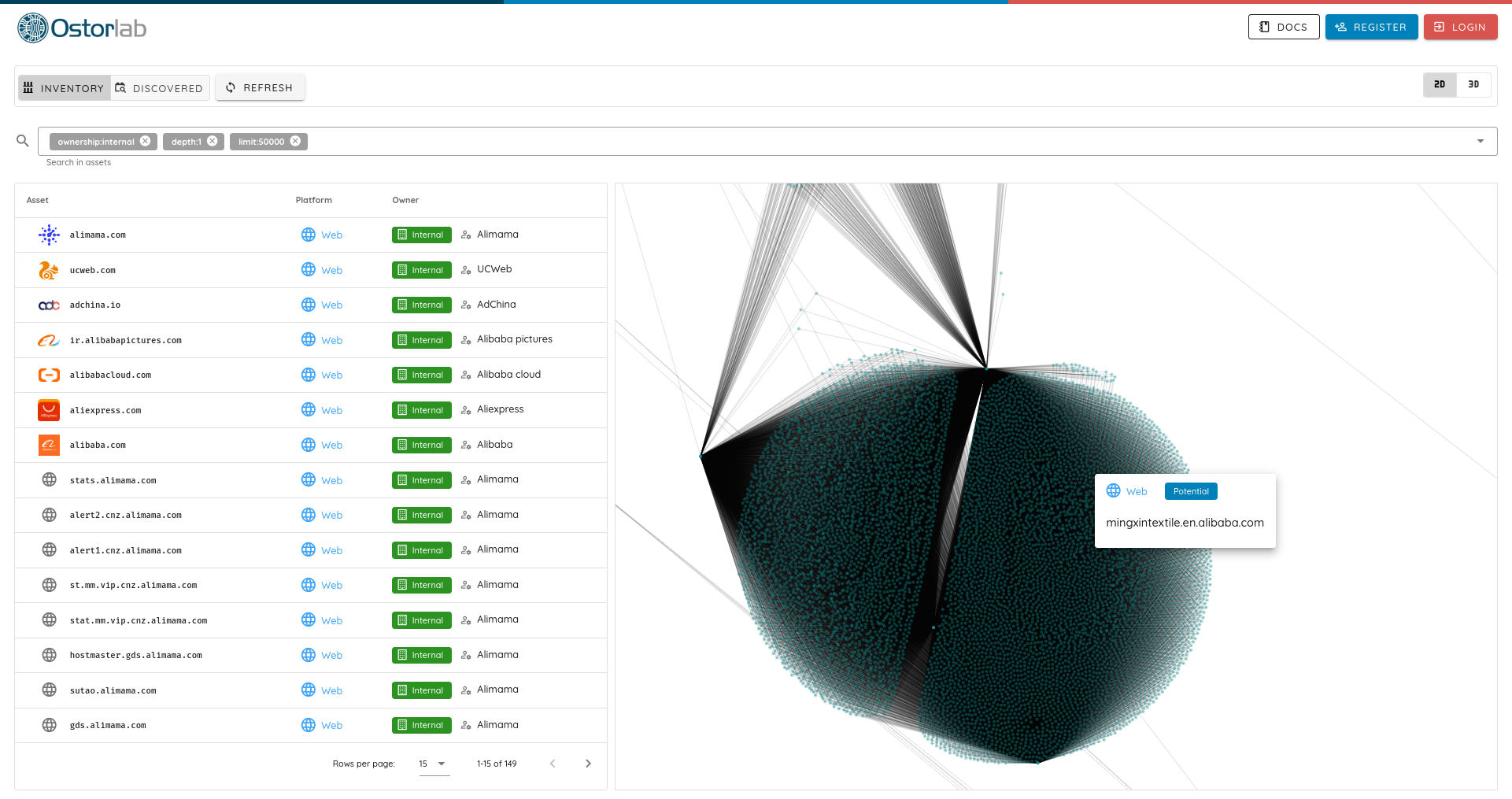Switch to the DISCOVERED tab
The width and height of the screenshot is (1512, 799).
160,88
